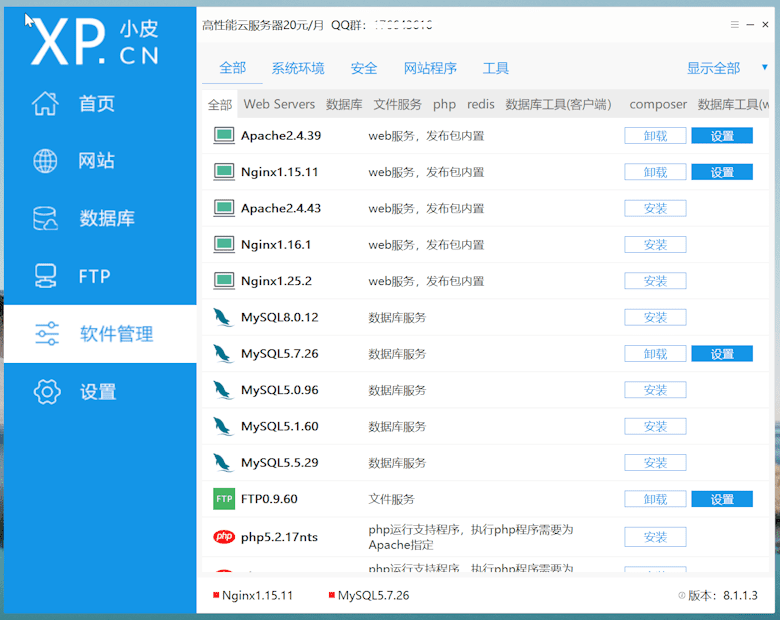Viewport: 780px width, 620px height.
Task: Uninstall Apache2.4.39 with 卸载 button
Action: pos(655,135)
